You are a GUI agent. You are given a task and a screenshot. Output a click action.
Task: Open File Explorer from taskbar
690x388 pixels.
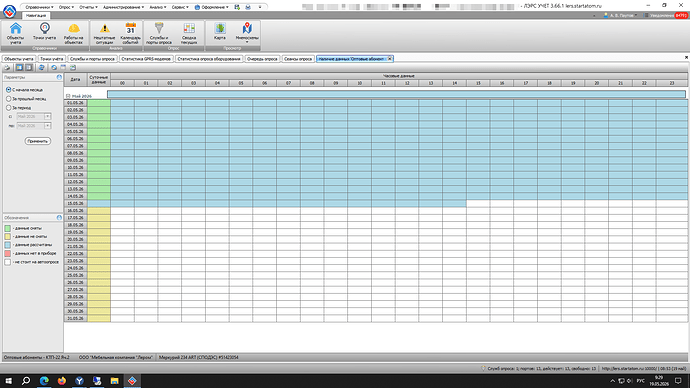tap(114, 381)
